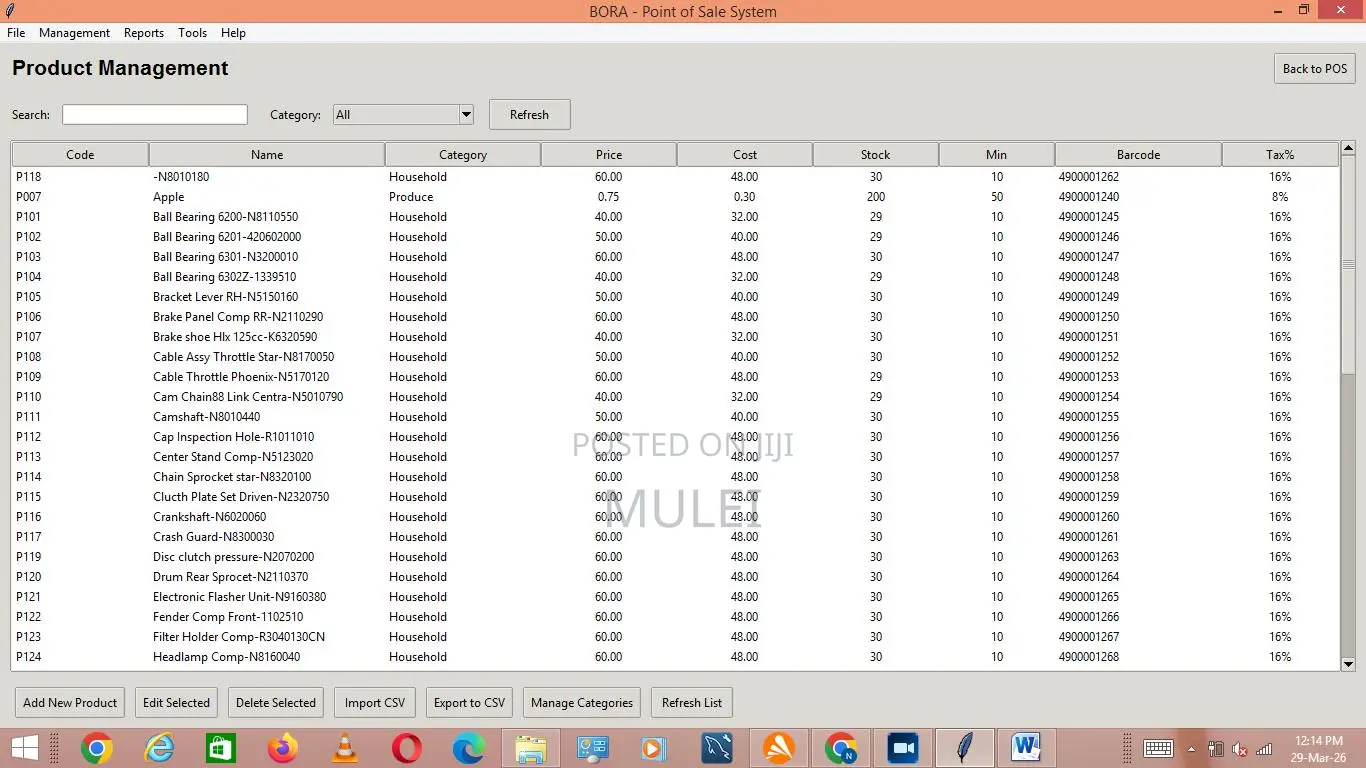Image resolution: width=1366 pixels, height=768 pixels.
Task: Click Export to CSV button
Action: pyautogui.click(x=469, y=703)
